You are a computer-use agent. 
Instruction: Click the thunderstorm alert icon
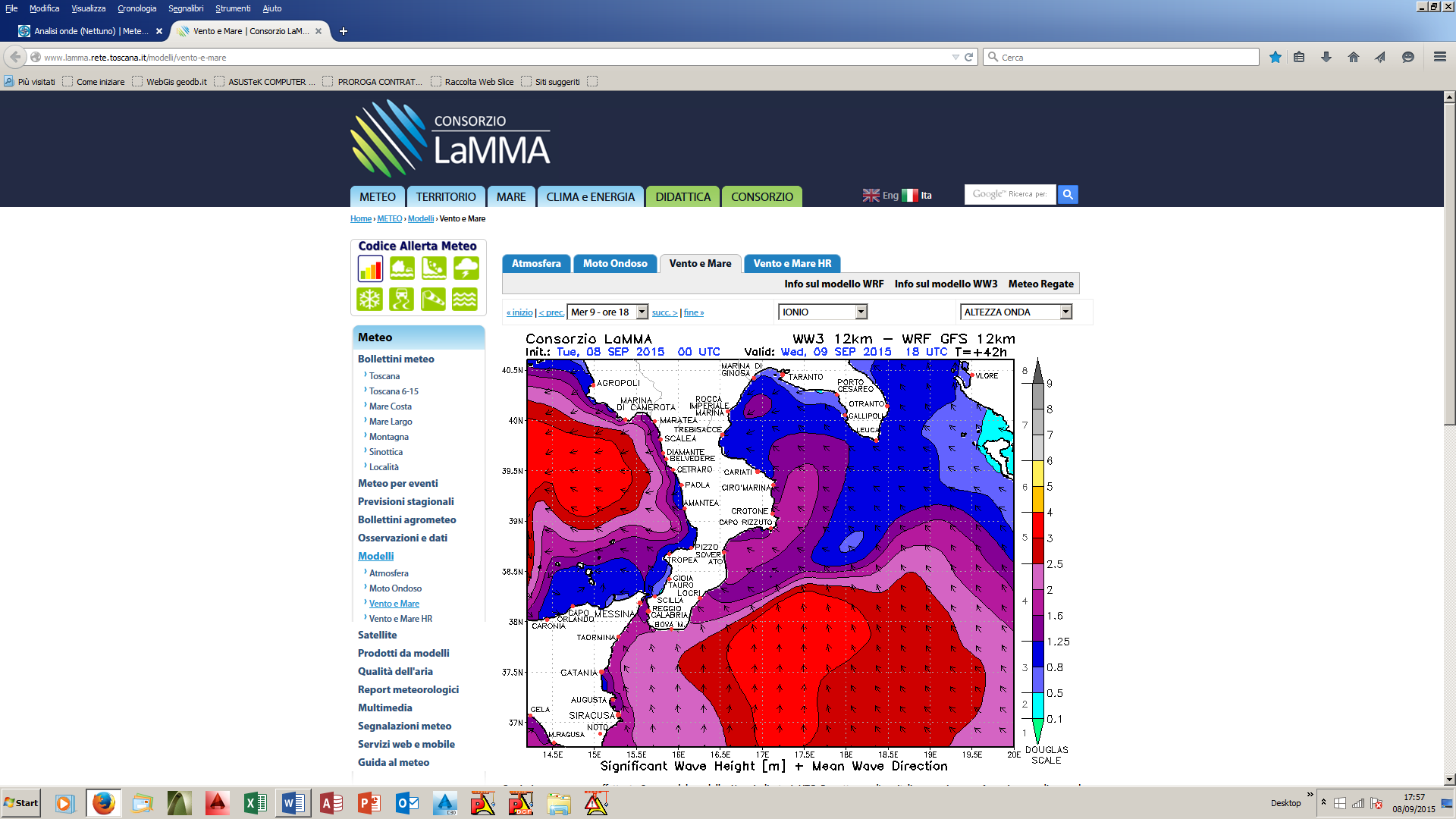[x=466, y=268]
